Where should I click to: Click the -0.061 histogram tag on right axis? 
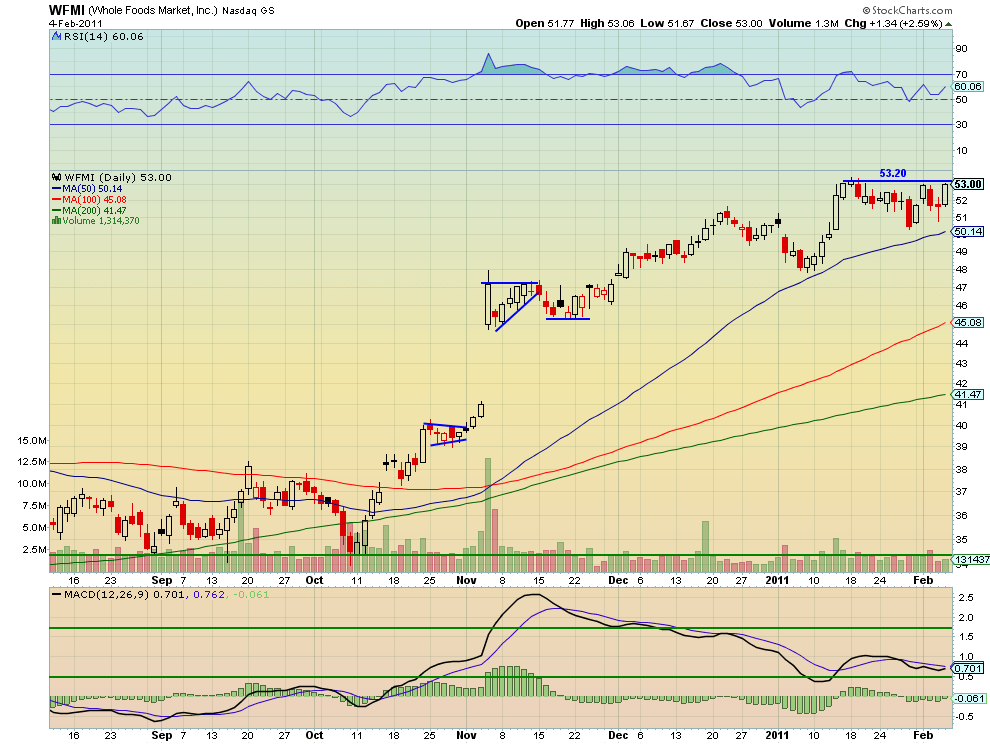coord(970,698)
